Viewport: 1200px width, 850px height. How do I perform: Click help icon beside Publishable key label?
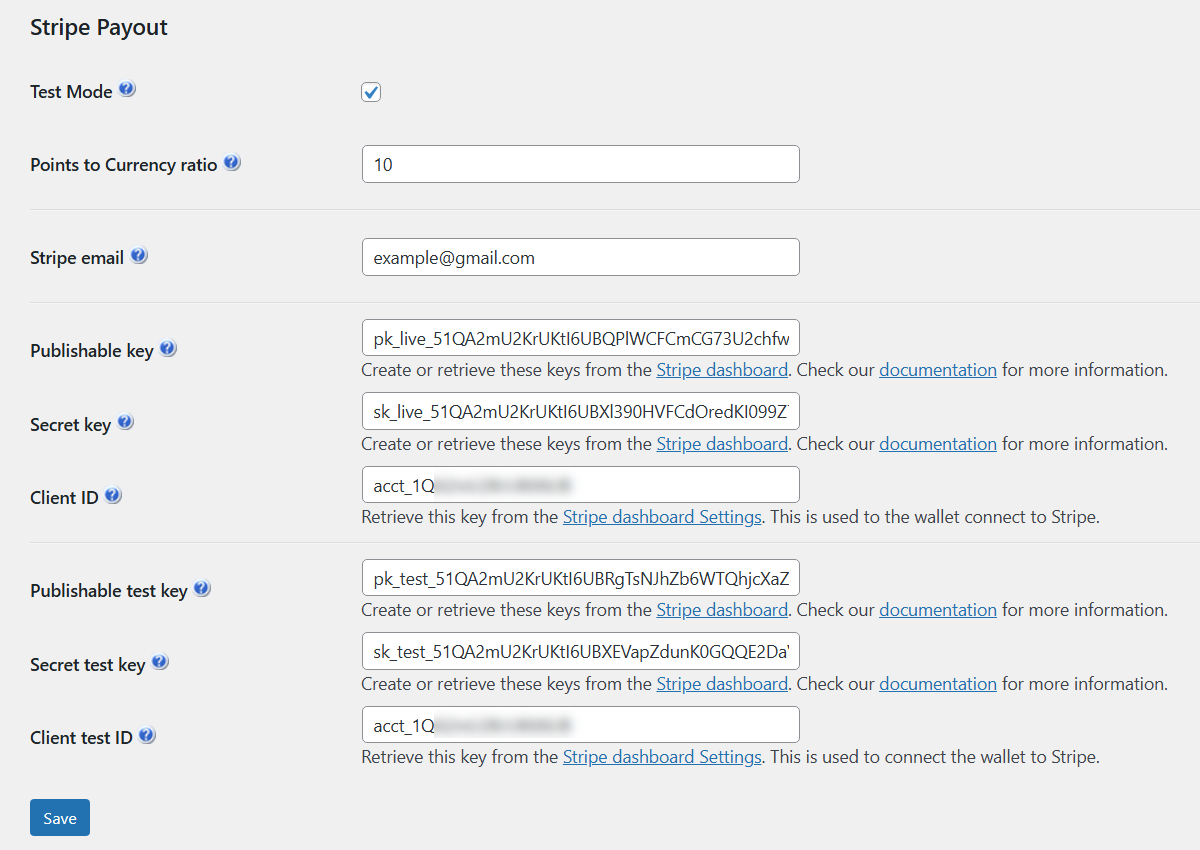(x=168, y=348)
